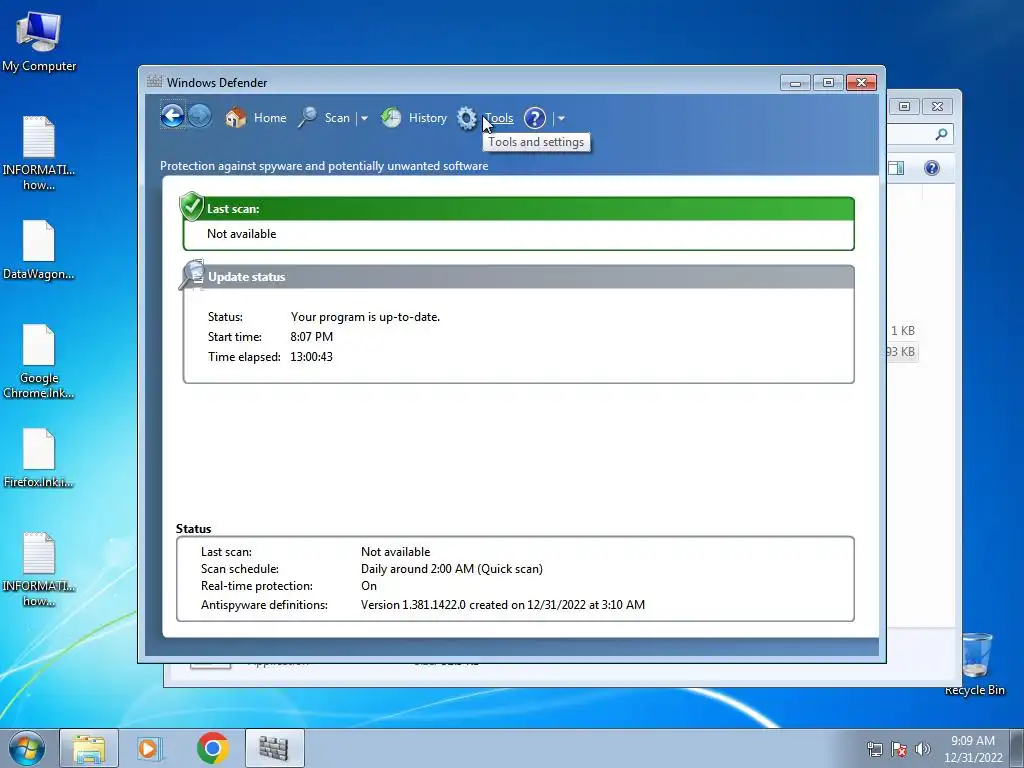Maximize the background Explorer window
The width and height of the screenshot is (1024, 768).
[904, 106]
